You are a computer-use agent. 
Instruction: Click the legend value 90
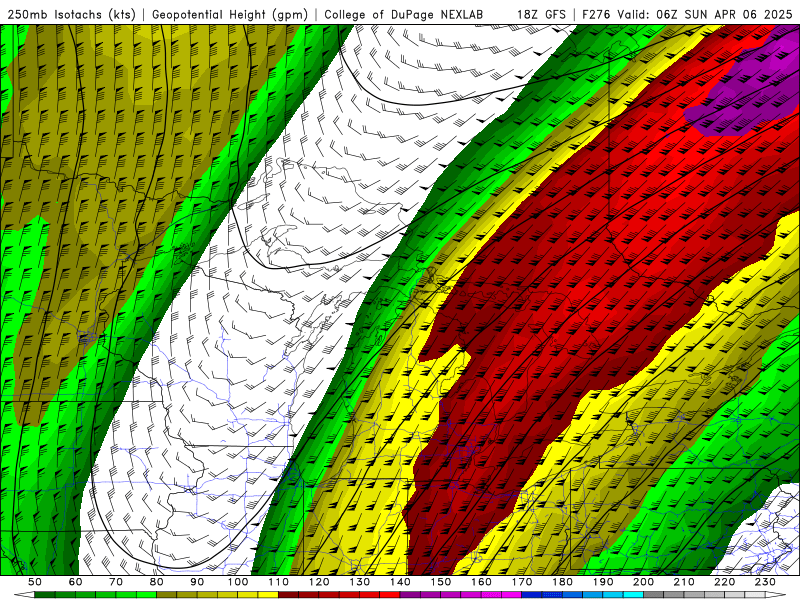pos(197,582)
